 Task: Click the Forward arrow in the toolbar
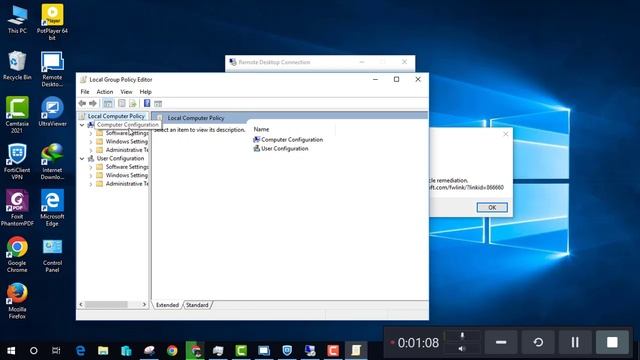(x=93, y=104)
